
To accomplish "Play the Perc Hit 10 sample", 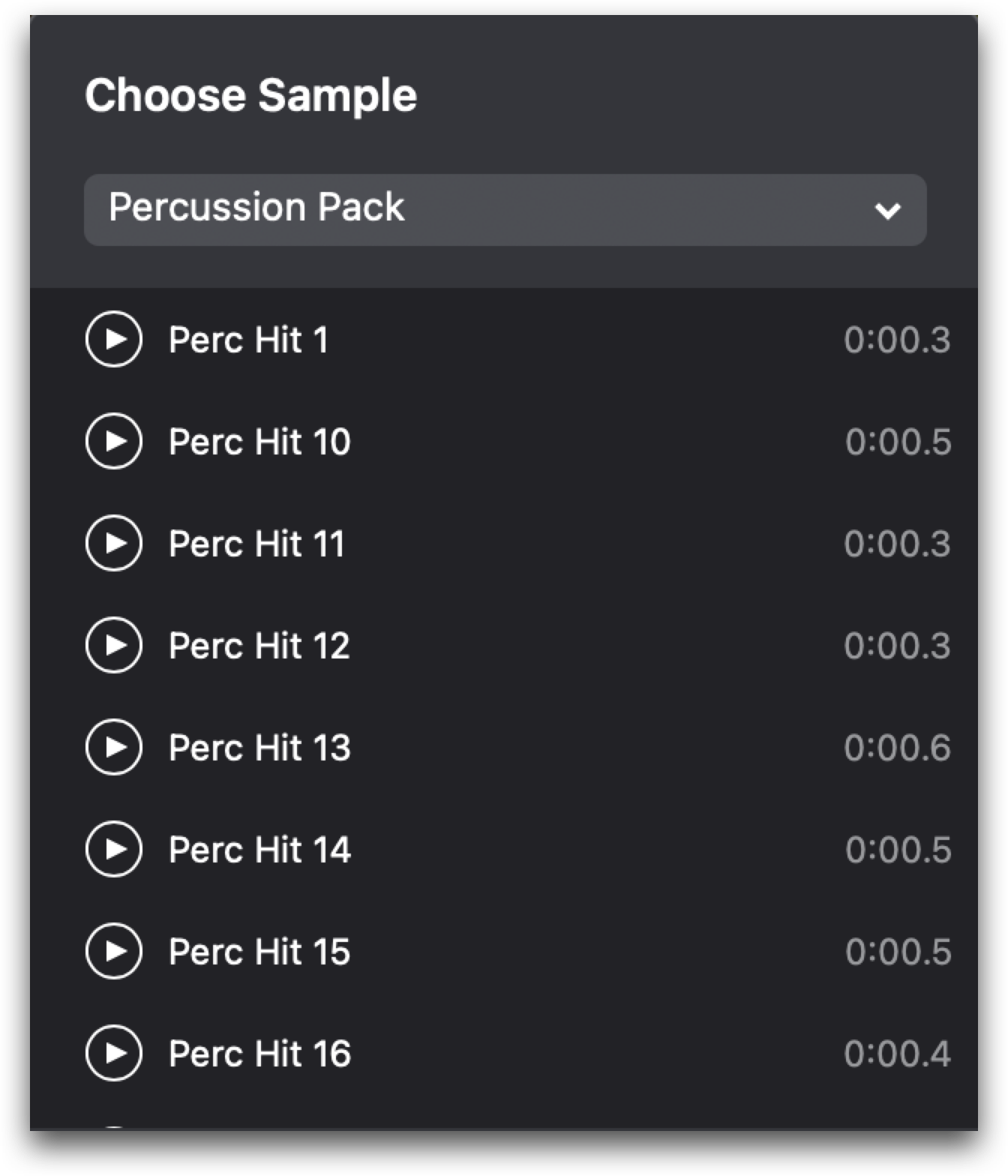I will point(113,441).
